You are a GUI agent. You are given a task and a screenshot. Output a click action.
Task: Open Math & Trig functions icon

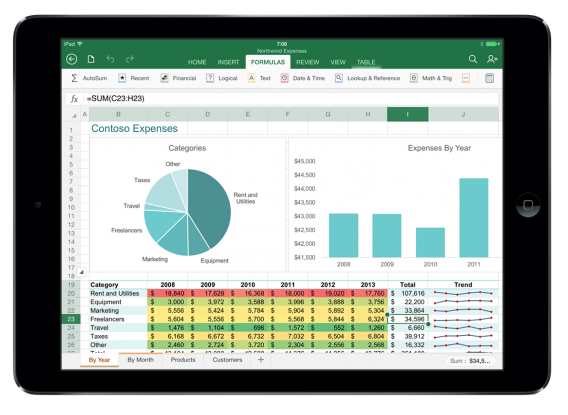tap(414, 78)
